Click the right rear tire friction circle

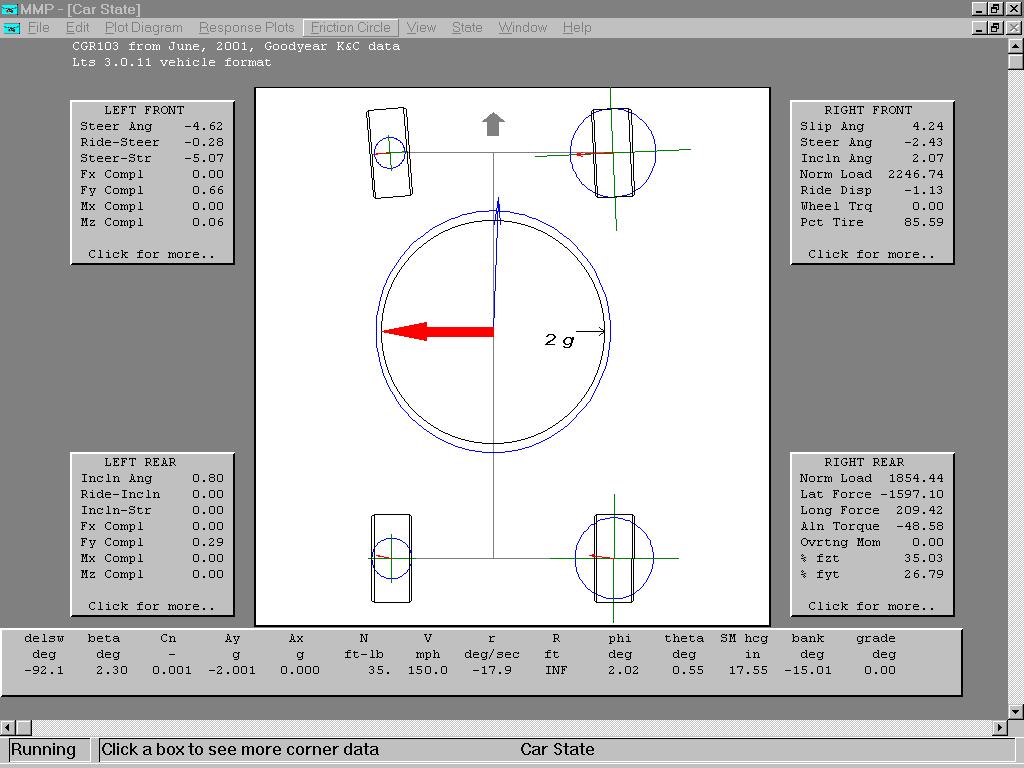click(x=614, y=558)
